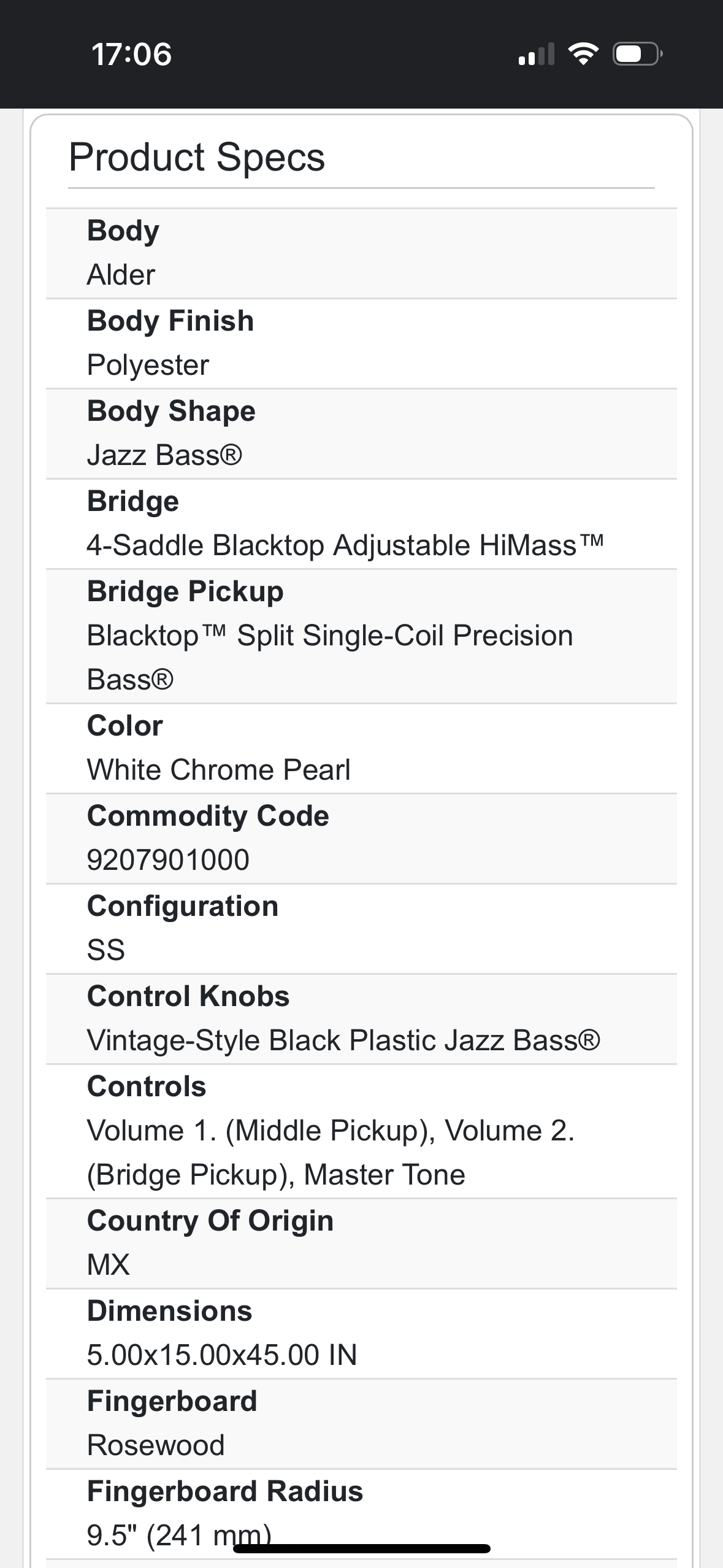Select the Controls description text
Viewport: 723px width, 1568px height.
coord(330,1153)
